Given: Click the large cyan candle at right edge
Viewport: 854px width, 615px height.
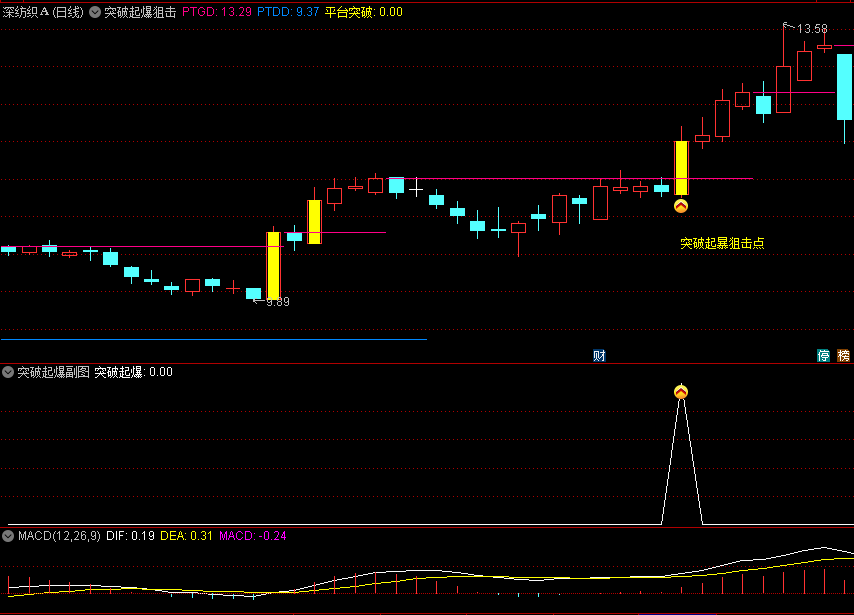Looking at the screenshot, I should pos(845,87).
